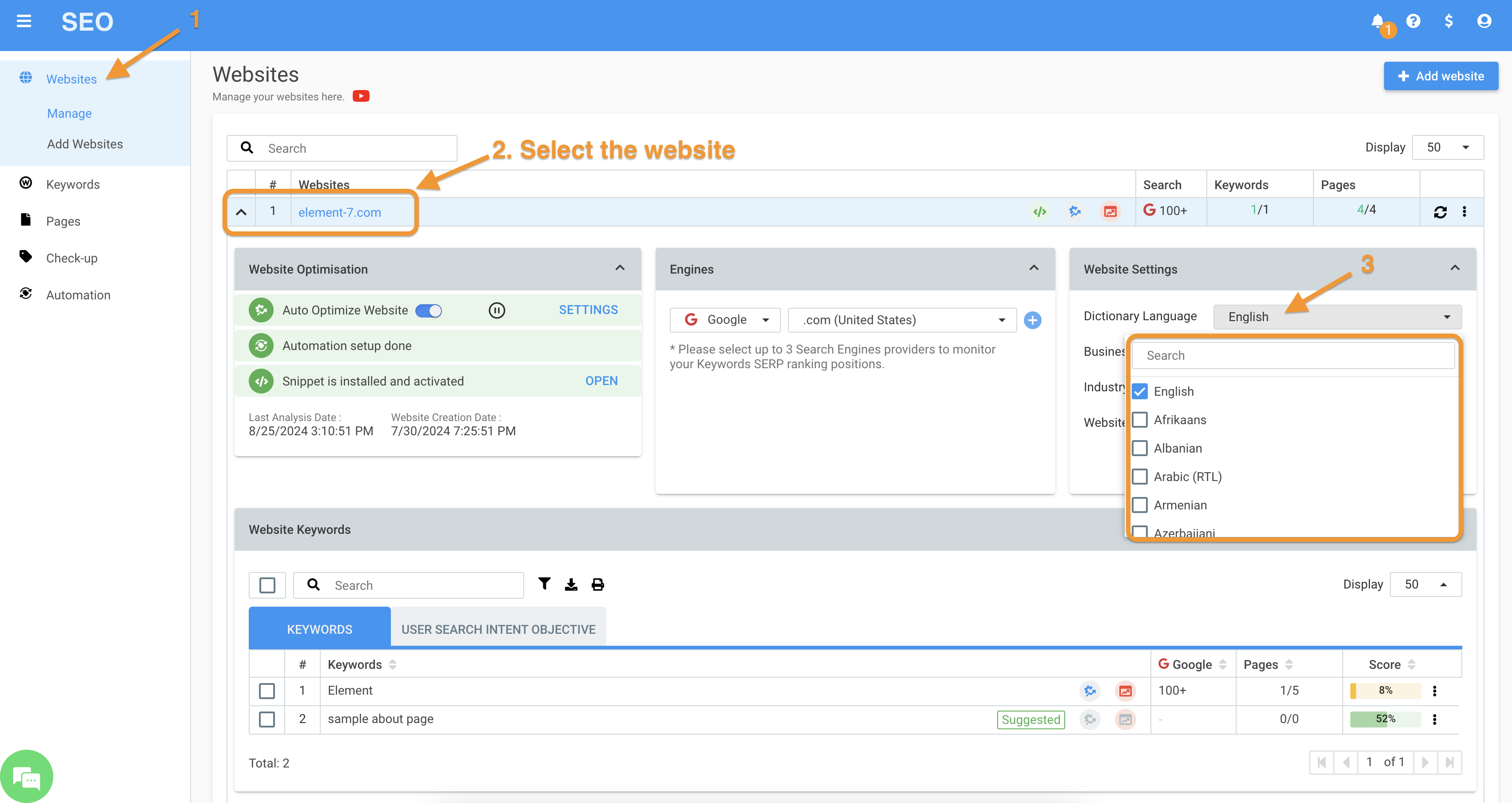Download the website keywords list
The width and height of the screenshot is (1512, 803).
(571, 584)
